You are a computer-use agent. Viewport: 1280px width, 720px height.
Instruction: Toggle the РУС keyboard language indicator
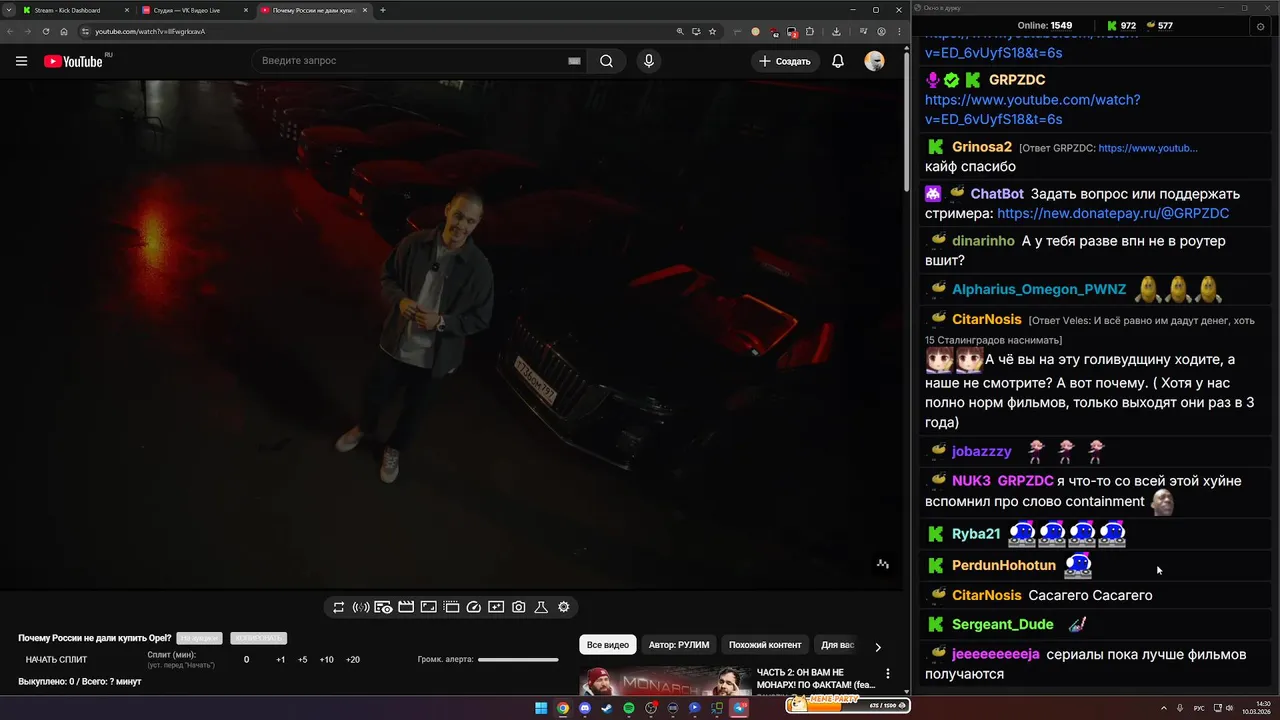pos(1199,708)
